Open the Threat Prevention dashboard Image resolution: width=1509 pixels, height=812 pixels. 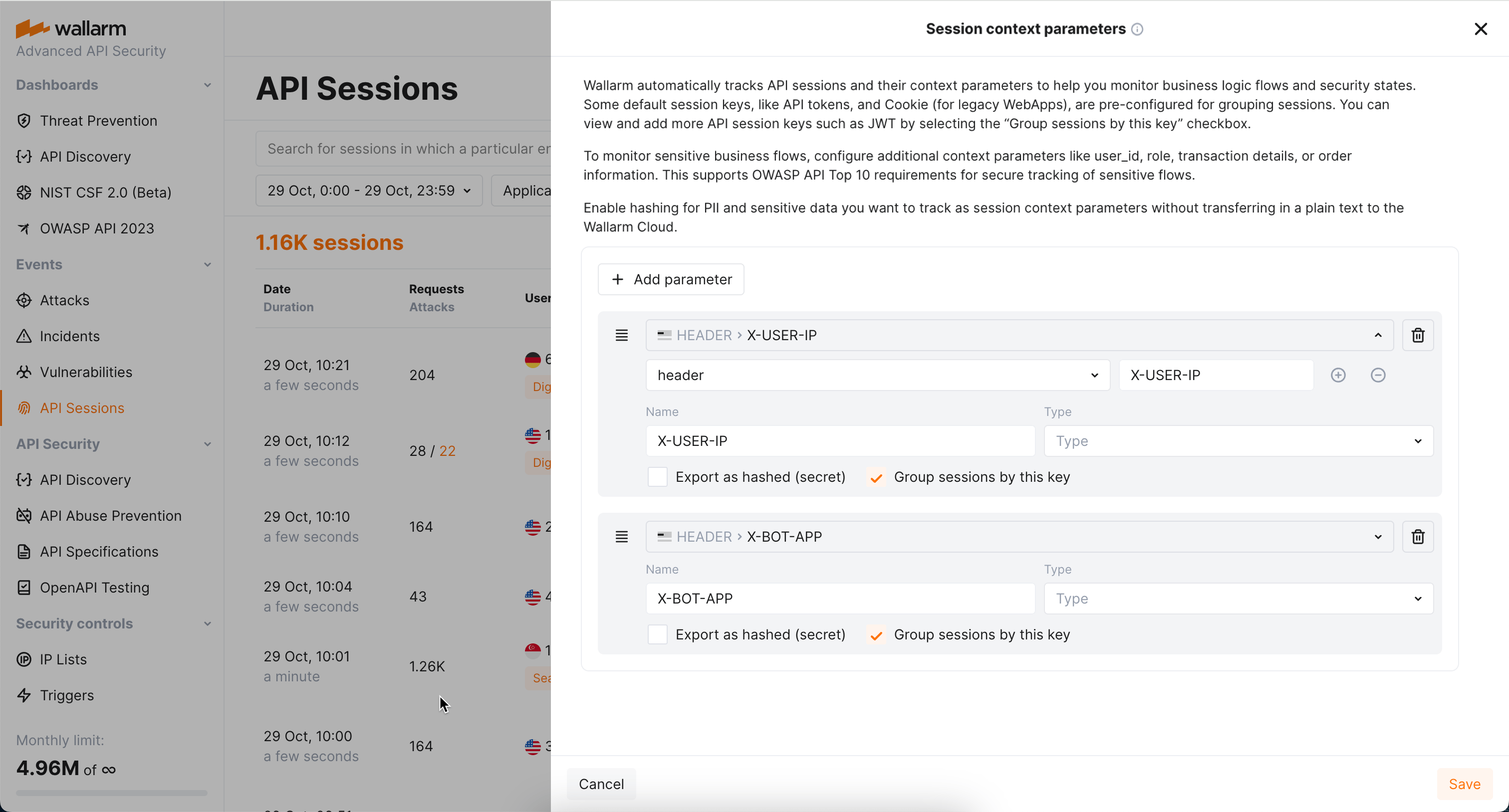click(x=98, y=121)
